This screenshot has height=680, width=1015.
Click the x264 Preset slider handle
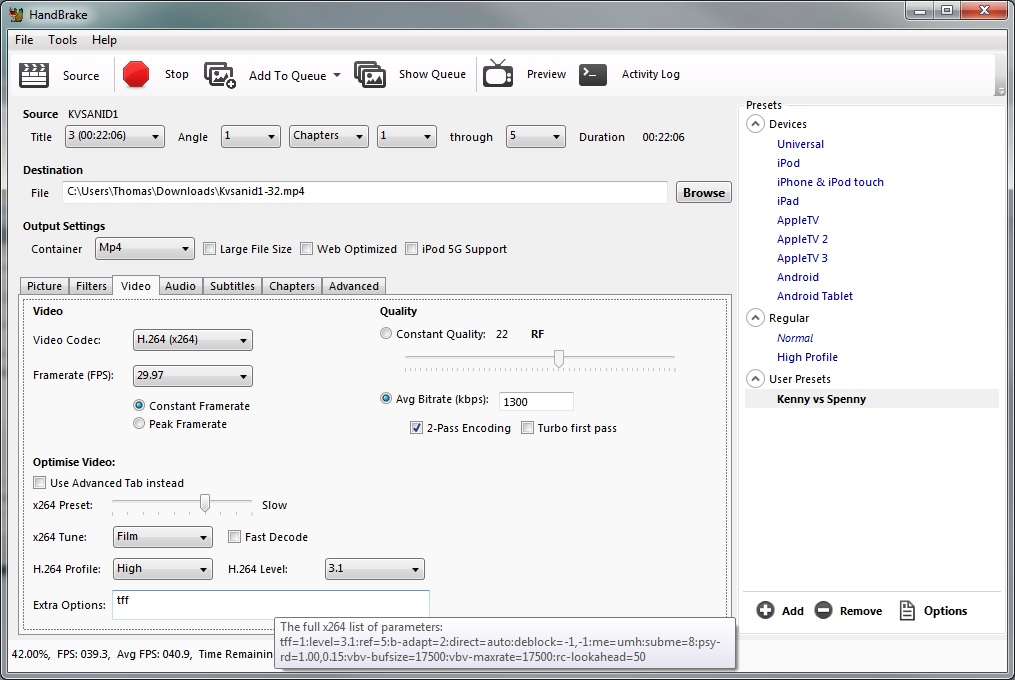coord(205,503)
